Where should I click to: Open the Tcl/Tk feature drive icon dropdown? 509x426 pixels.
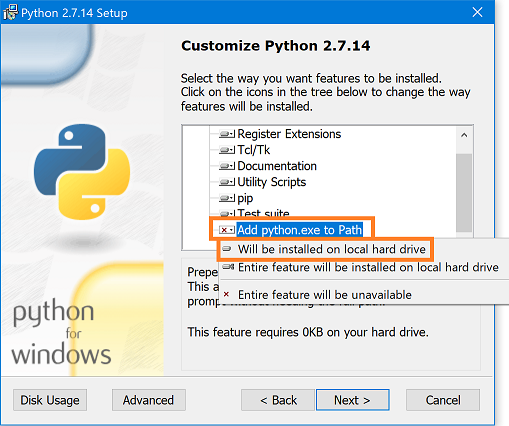(x=227, y=150)
